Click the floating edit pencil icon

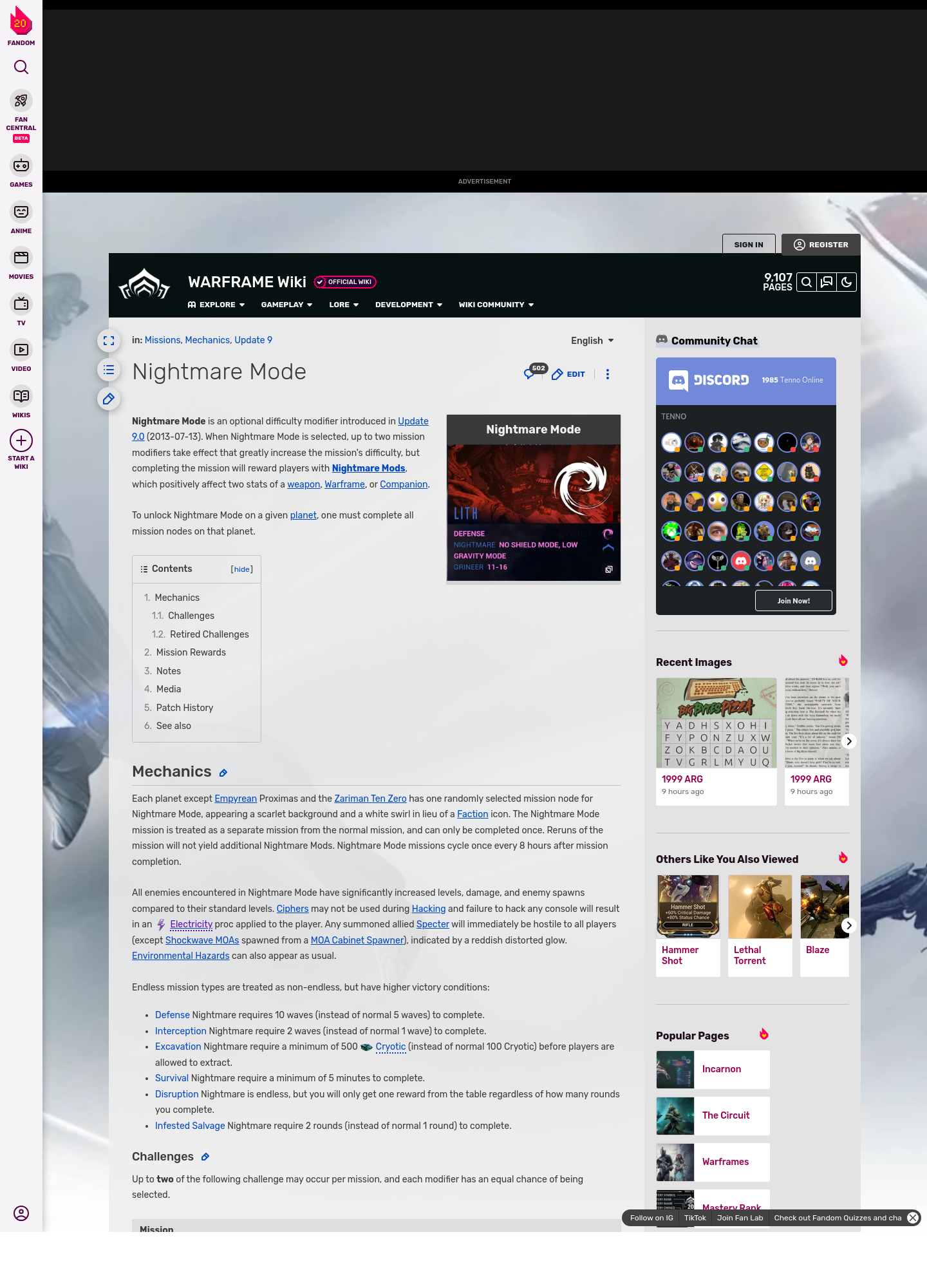tap(109, 399)
